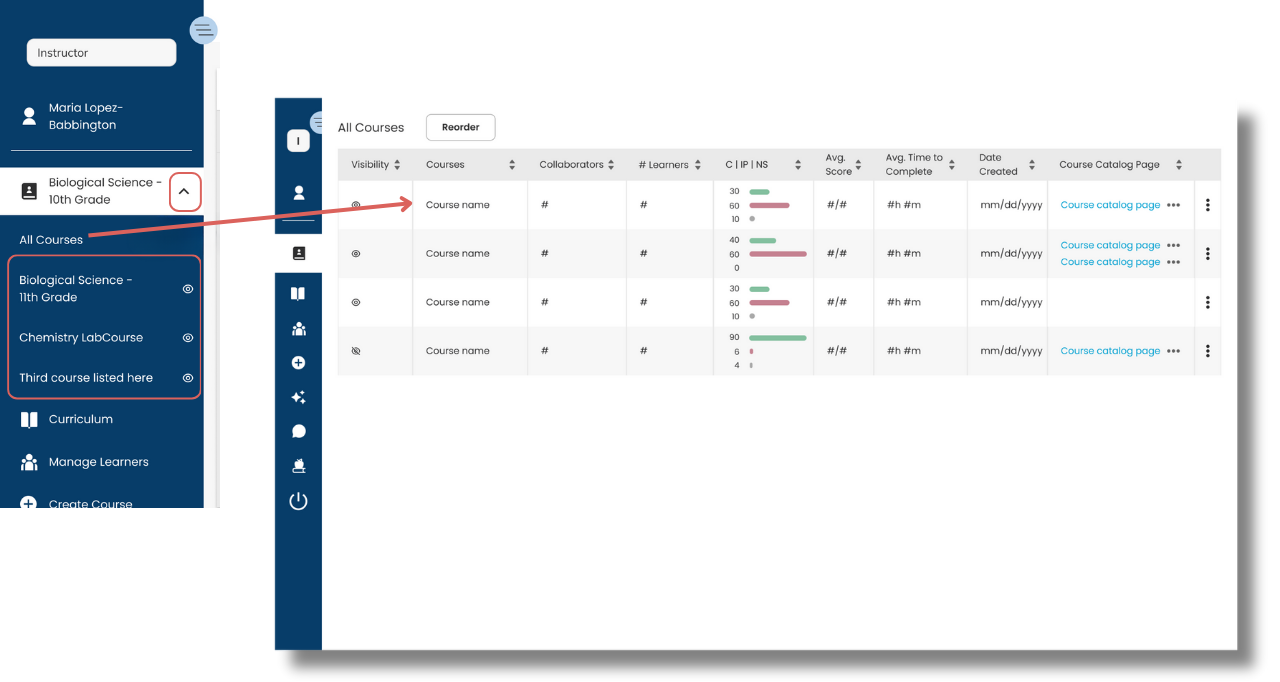Sort by the Course Catalog Page column arrows
Screen dimensions: 1280x682
[1179, 165]
